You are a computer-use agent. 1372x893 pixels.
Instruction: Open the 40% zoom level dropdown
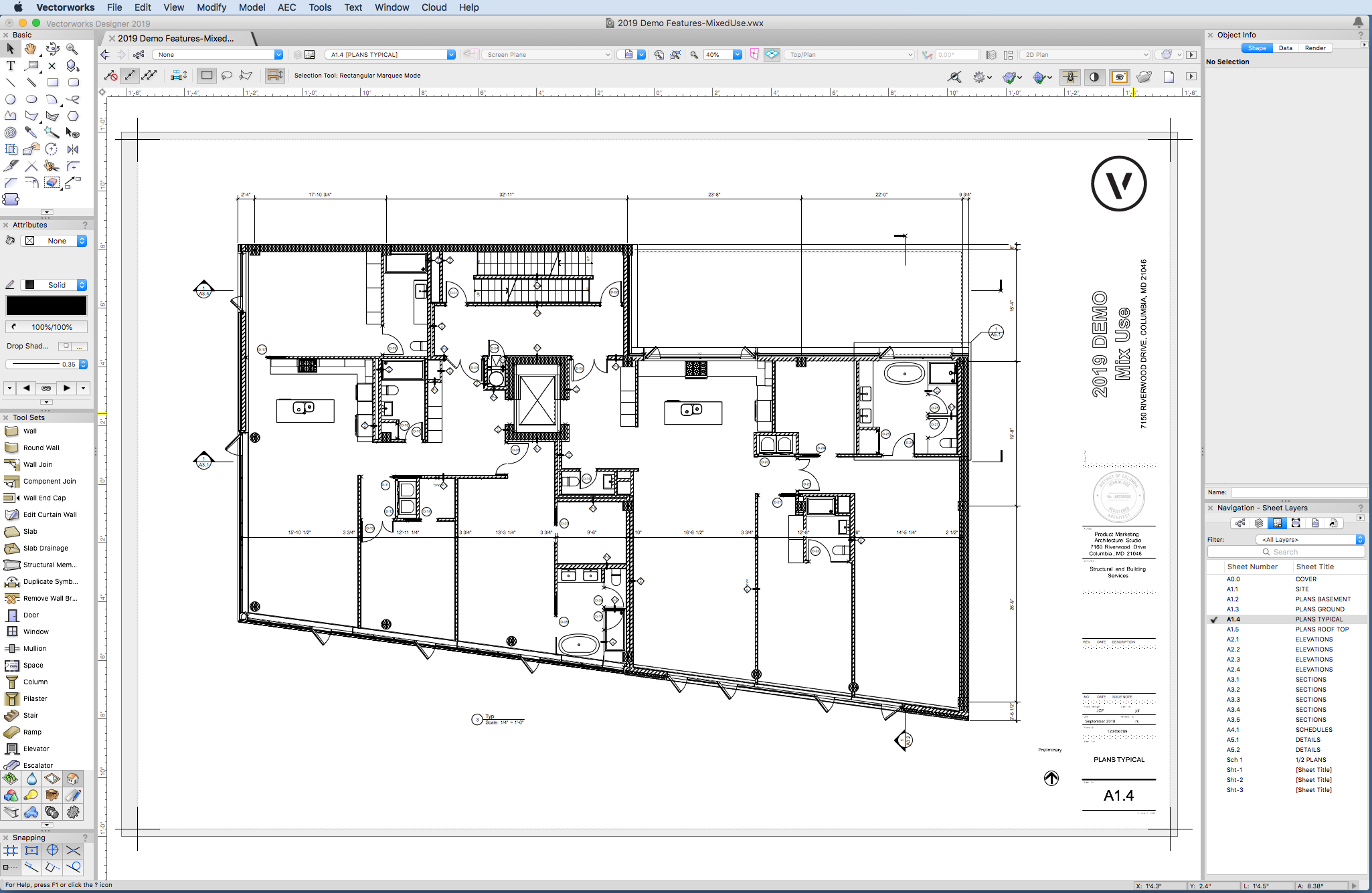point(737,55)
